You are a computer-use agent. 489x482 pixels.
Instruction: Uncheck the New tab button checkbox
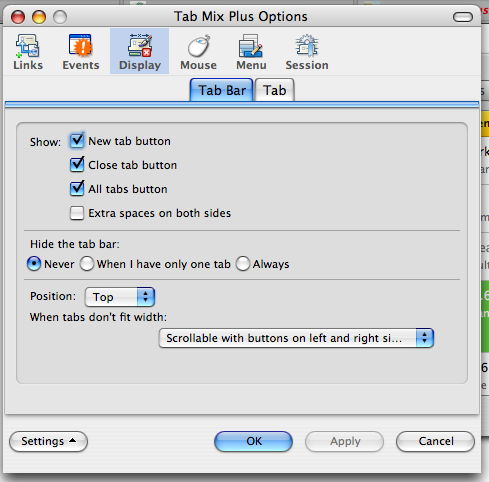77,141
